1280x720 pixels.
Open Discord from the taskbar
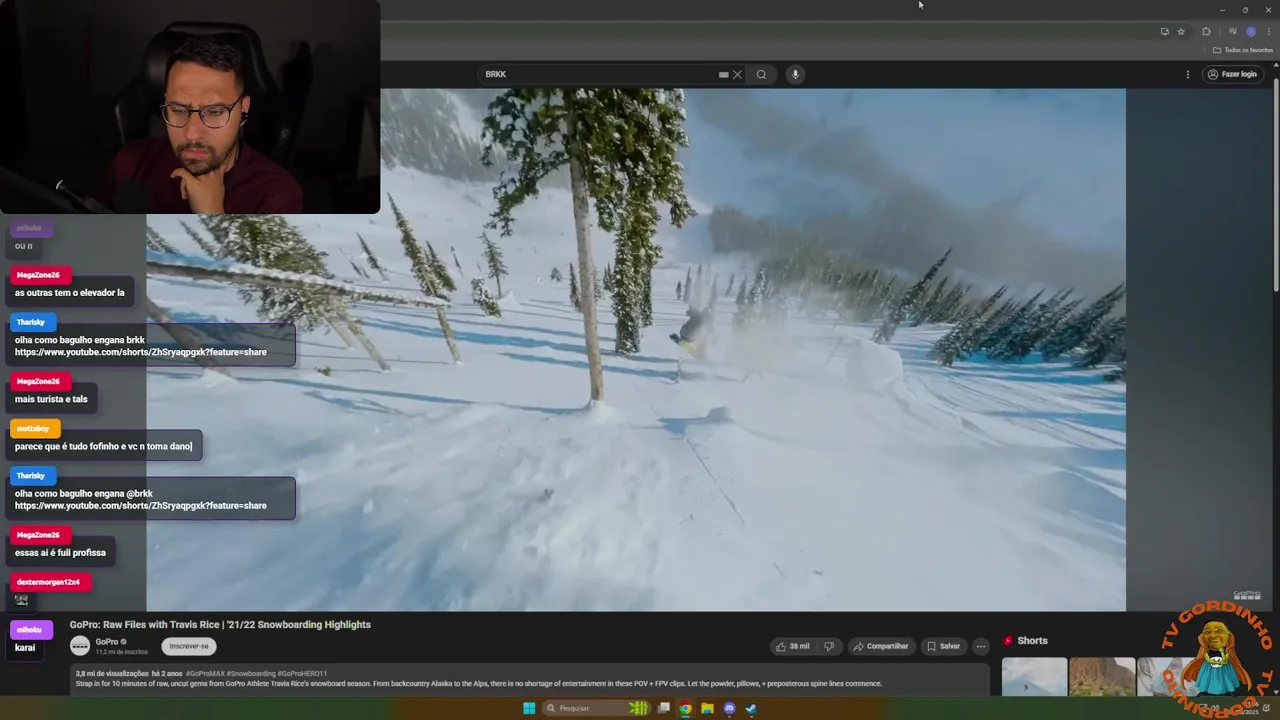[729, 708]
